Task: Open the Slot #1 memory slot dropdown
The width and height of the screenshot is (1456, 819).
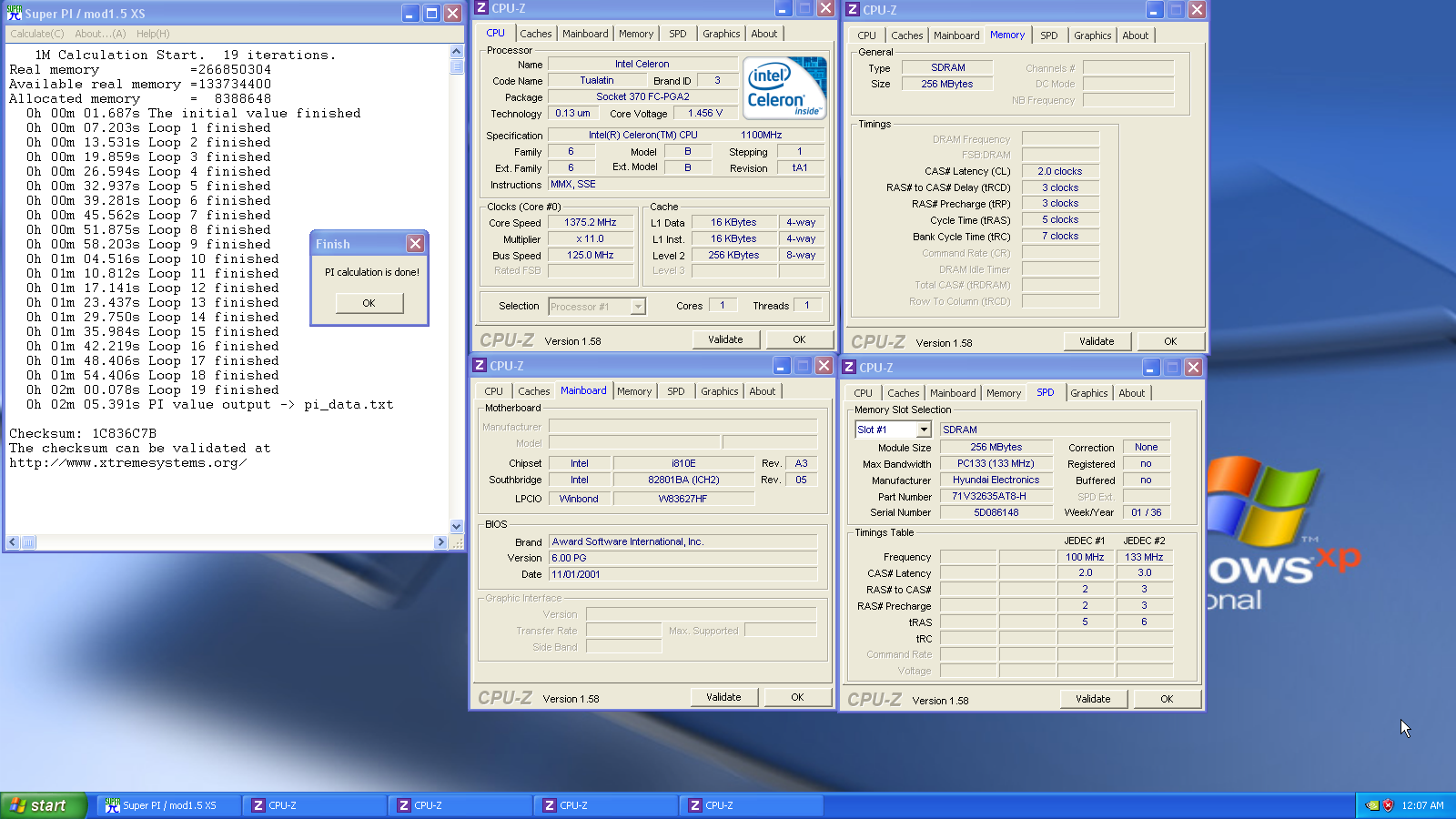Action: (924, 430)
